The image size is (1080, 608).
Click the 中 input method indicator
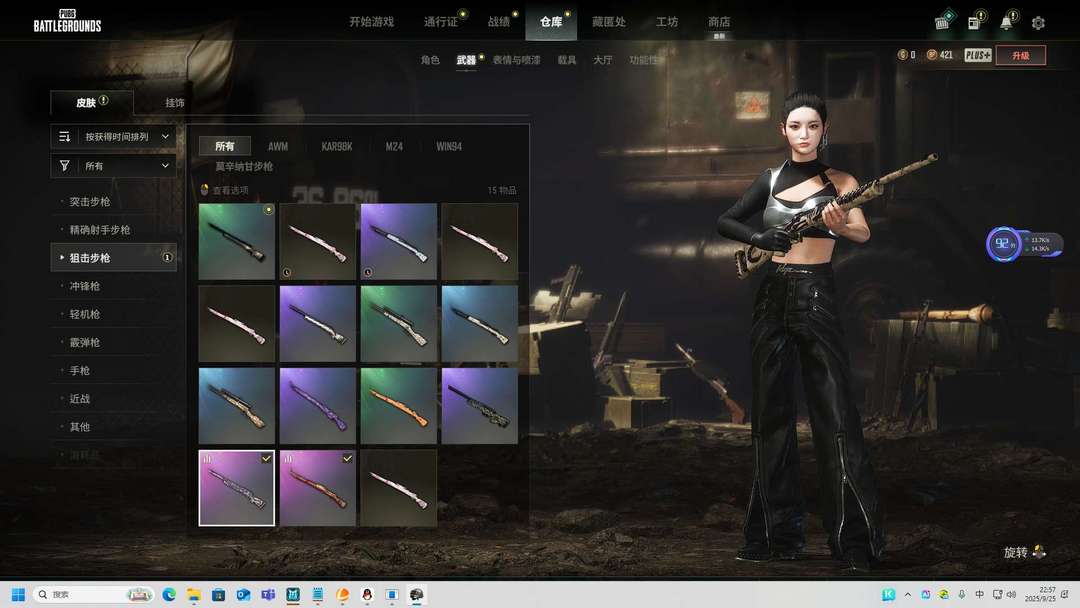(979, 594)
